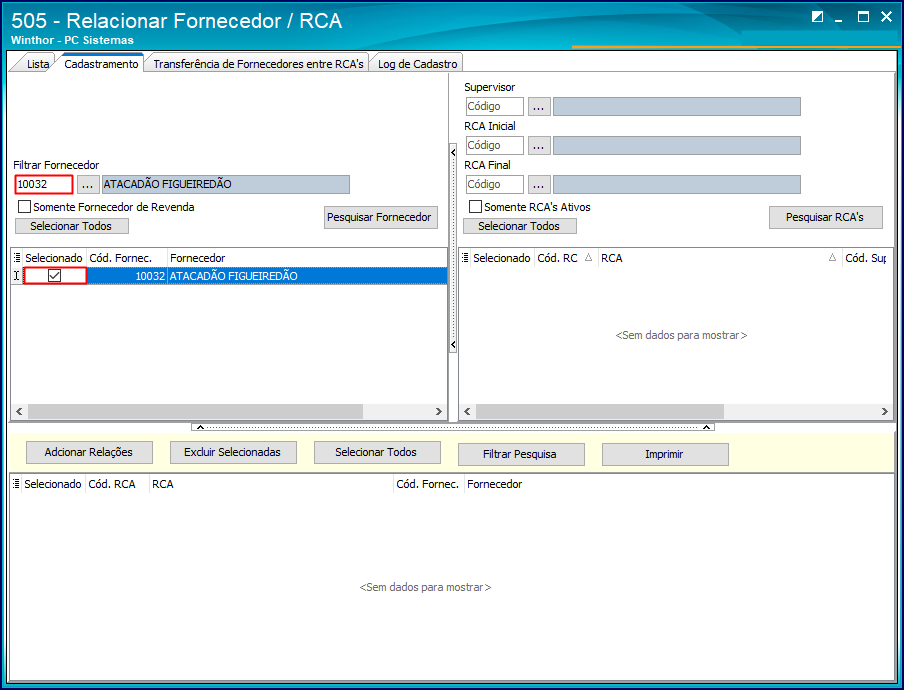Click the RCA Inicial Código field
Viewport: 904px width, 690px height.
coord(495,145)
